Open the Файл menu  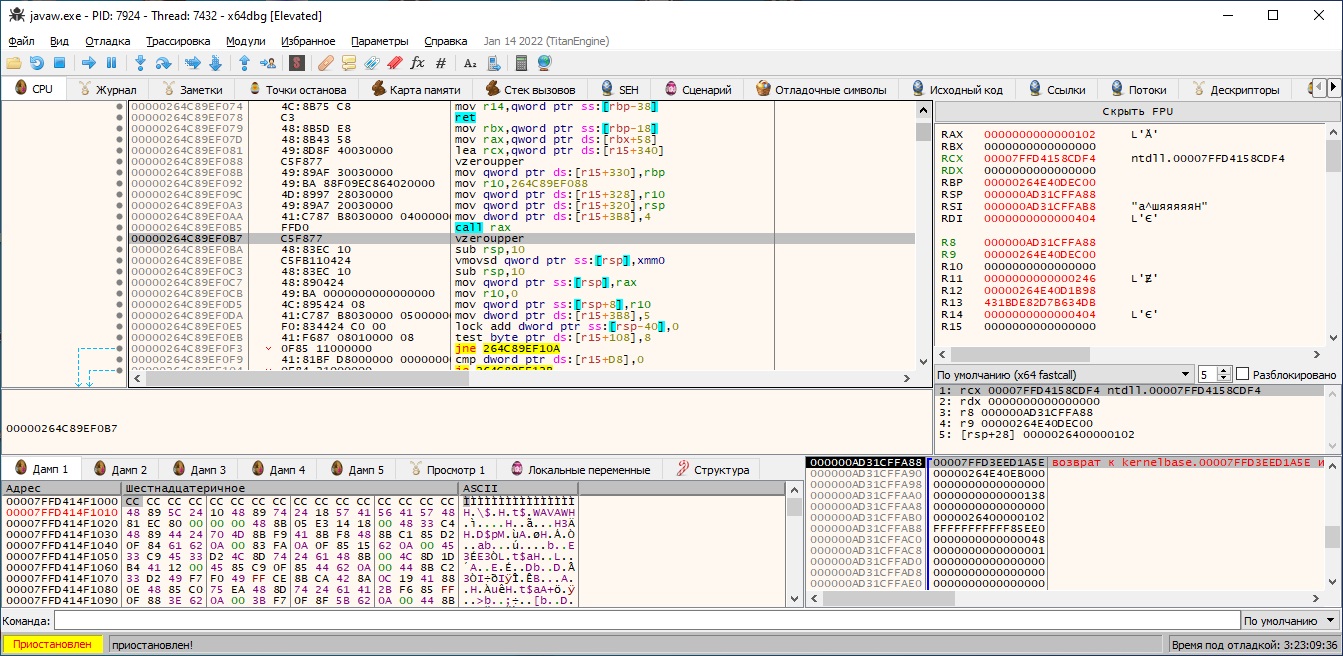point(21,41)
